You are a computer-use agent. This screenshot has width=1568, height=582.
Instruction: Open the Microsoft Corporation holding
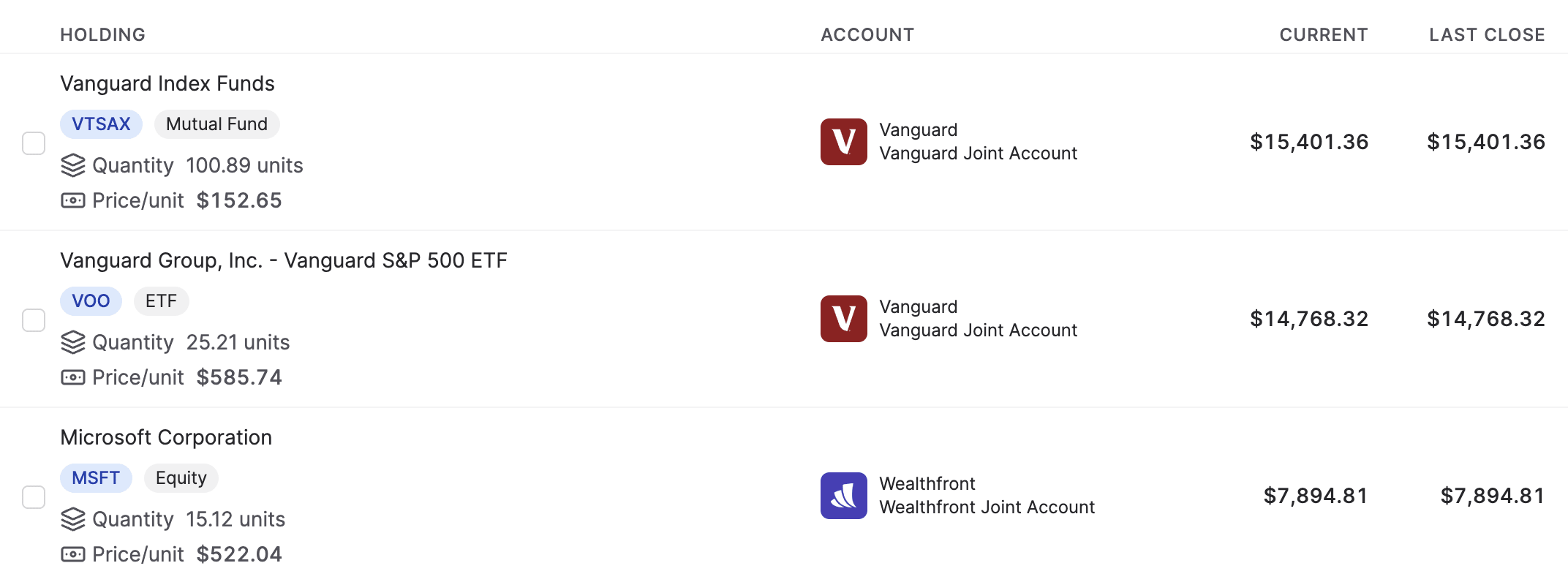(166, 436)
